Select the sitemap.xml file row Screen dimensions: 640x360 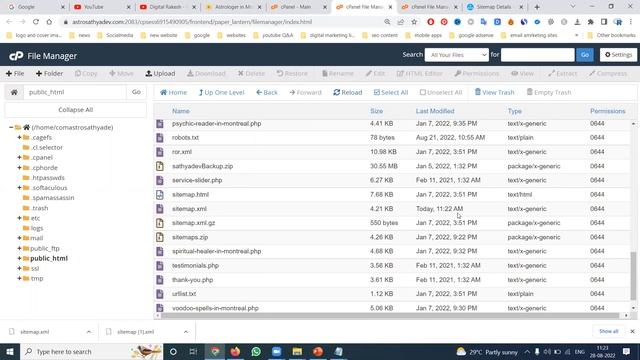tap(392, 209)
